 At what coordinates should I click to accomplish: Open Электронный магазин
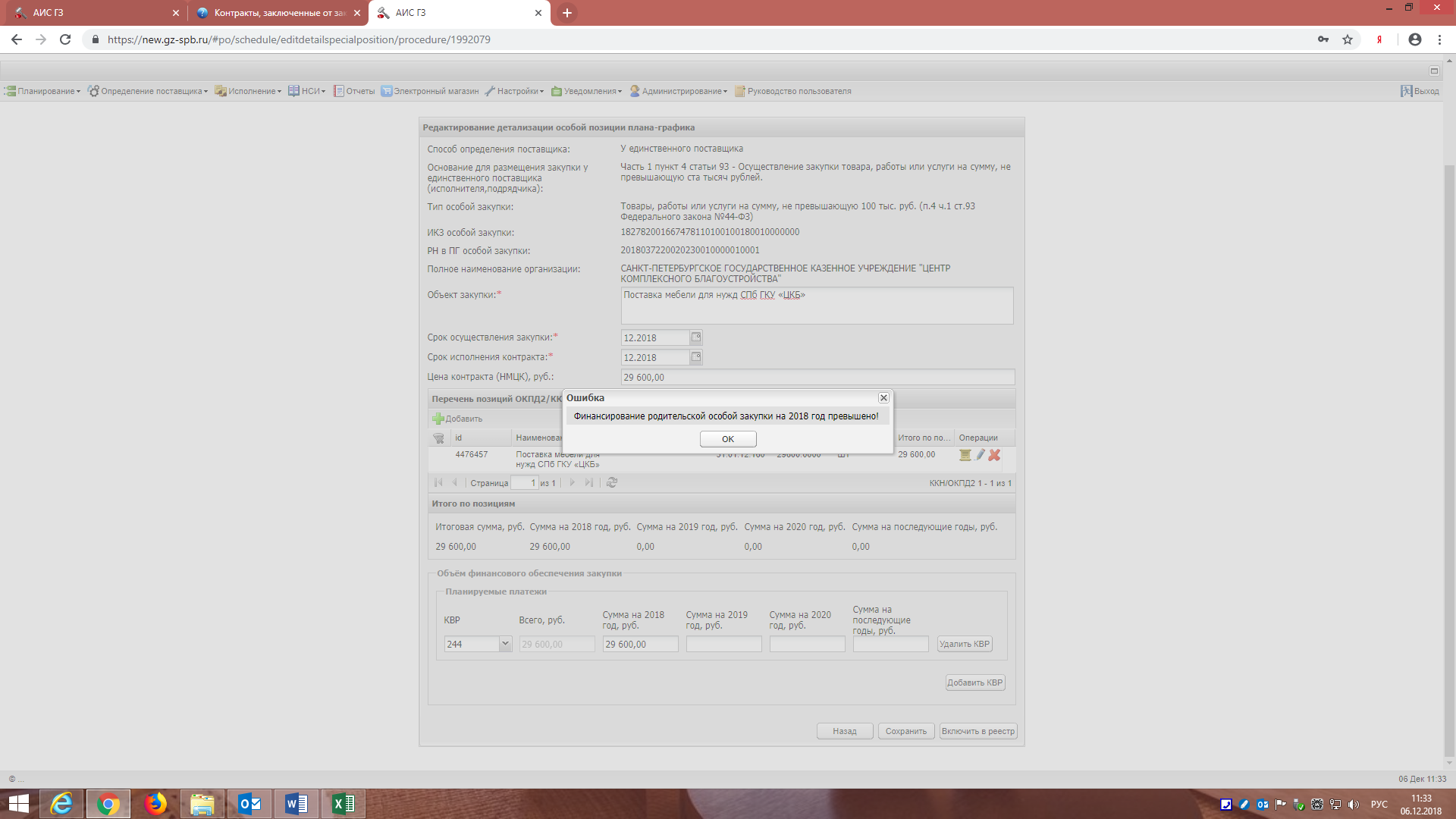pyautogui.click(x=430, y=91)
